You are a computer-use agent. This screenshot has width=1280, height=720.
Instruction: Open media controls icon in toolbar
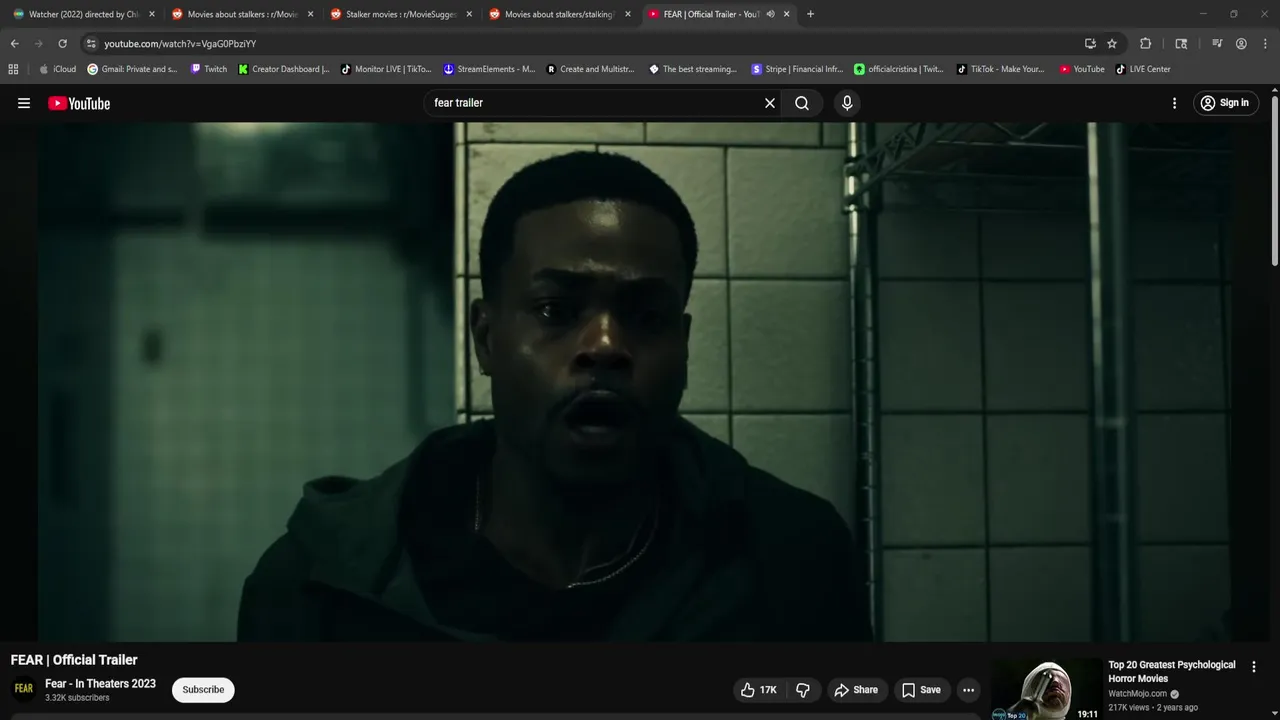(x=1217, y=44)
